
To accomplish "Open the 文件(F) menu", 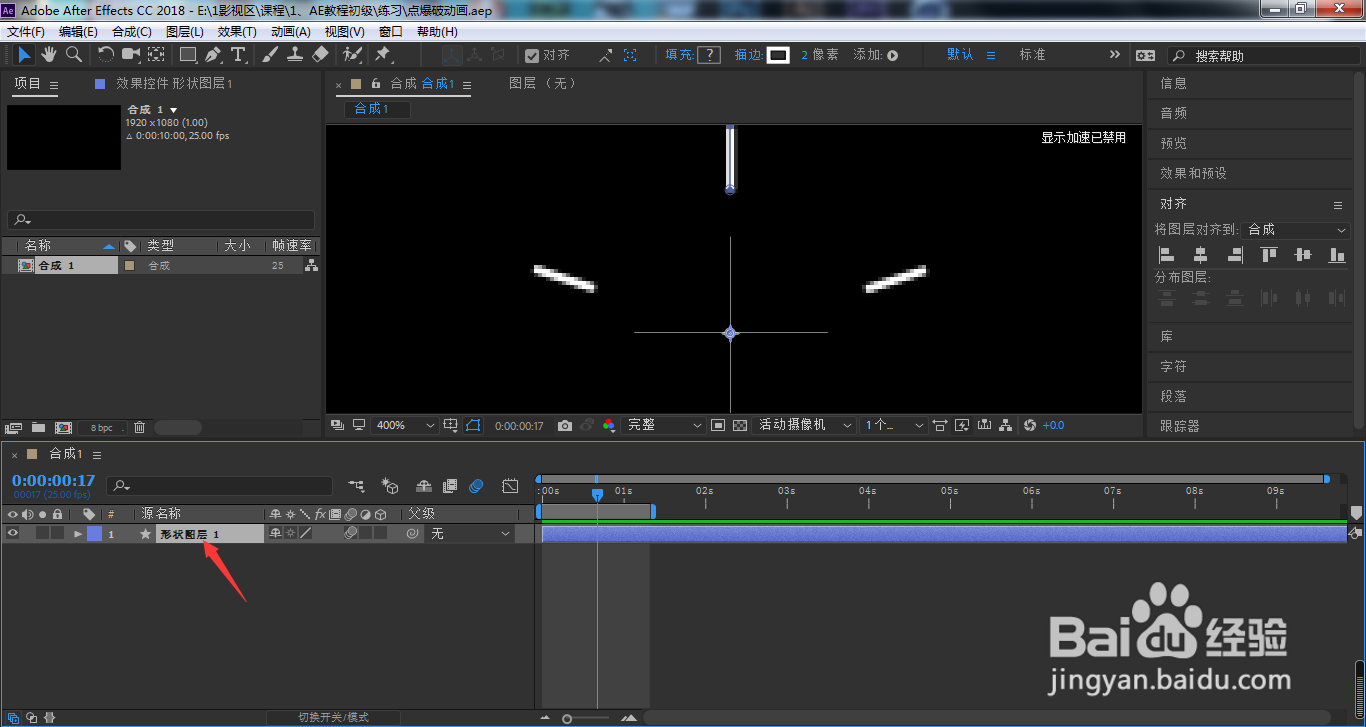I will [25, 32].
